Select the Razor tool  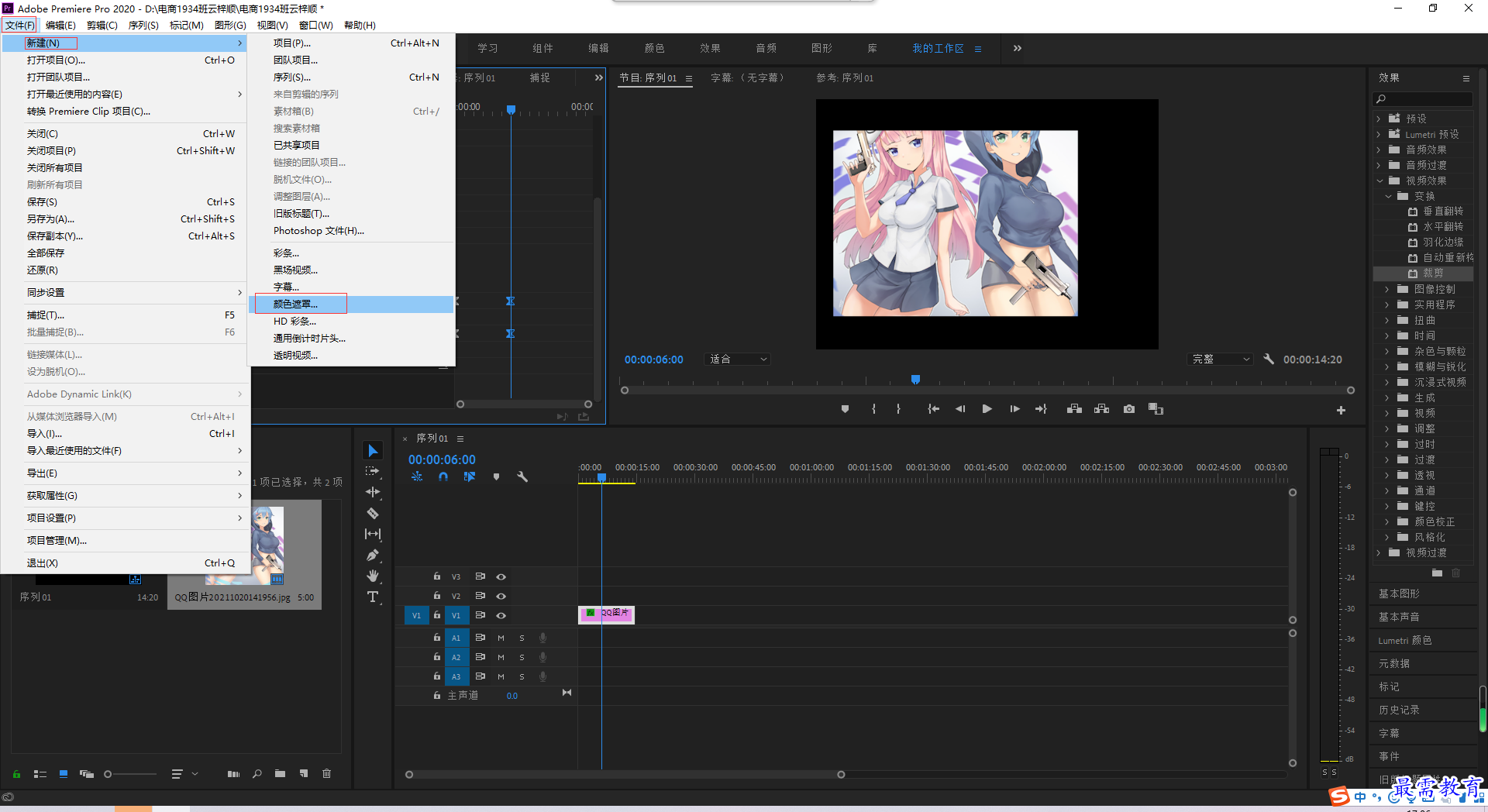tap(373, 513)
